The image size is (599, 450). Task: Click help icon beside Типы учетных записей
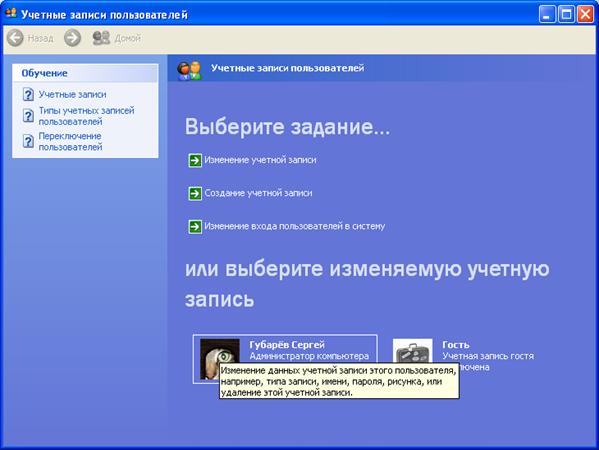(x=28, y=116)
